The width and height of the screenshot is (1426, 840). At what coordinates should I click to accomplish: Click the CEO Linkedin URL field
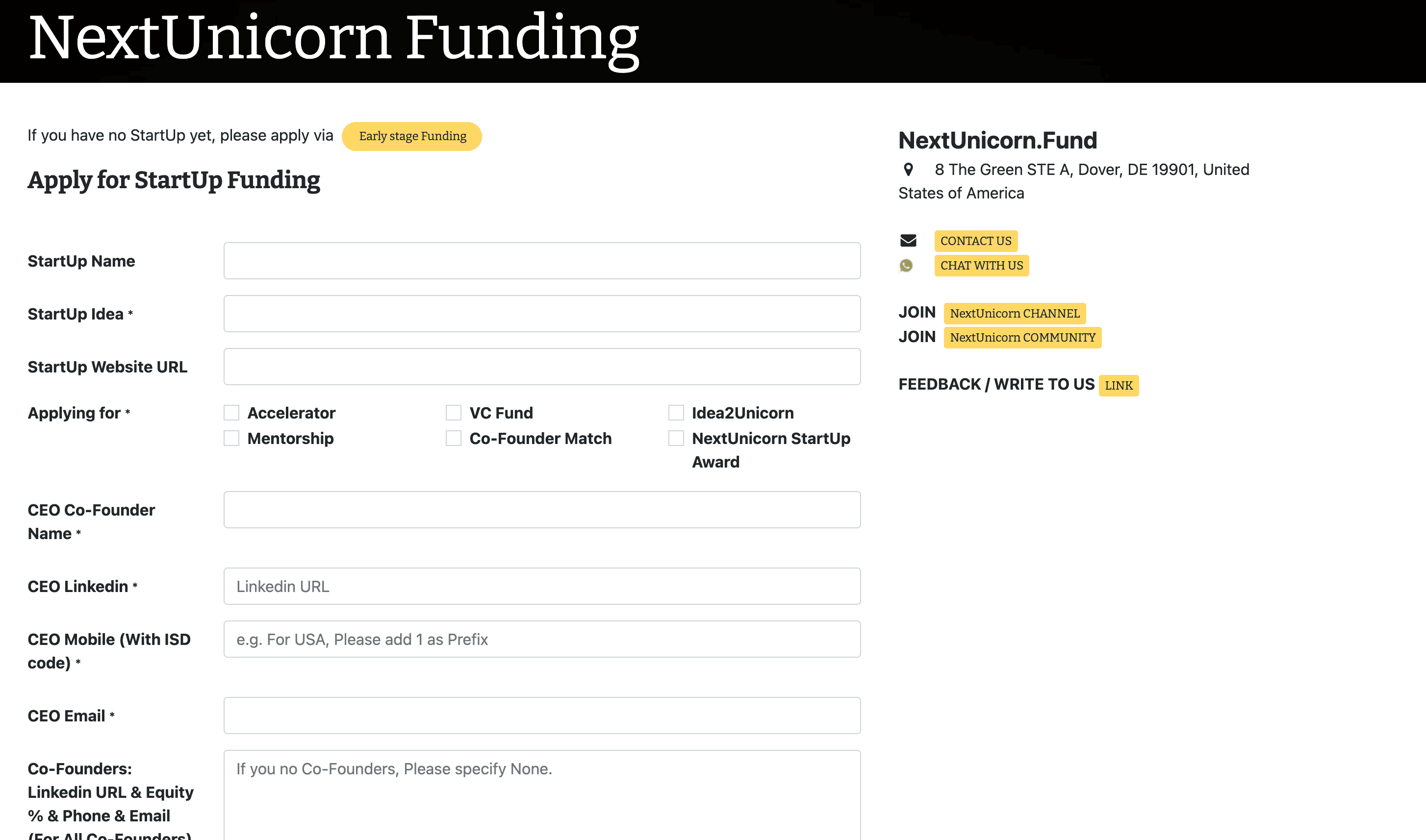point(542,587)
